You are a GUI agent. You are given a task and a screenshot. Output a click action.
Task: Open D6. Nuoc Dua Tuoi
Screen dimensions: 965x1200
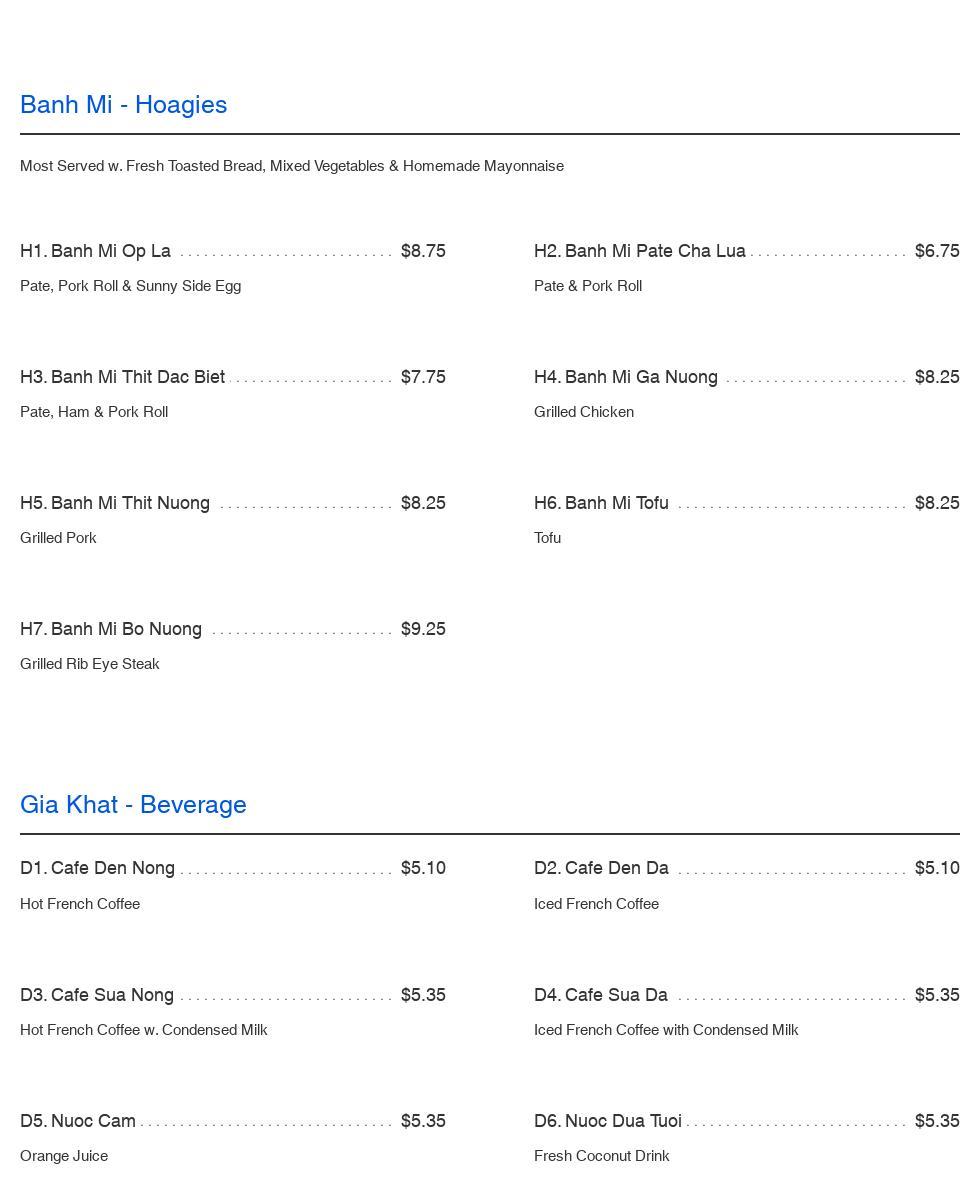[608, 1121]
